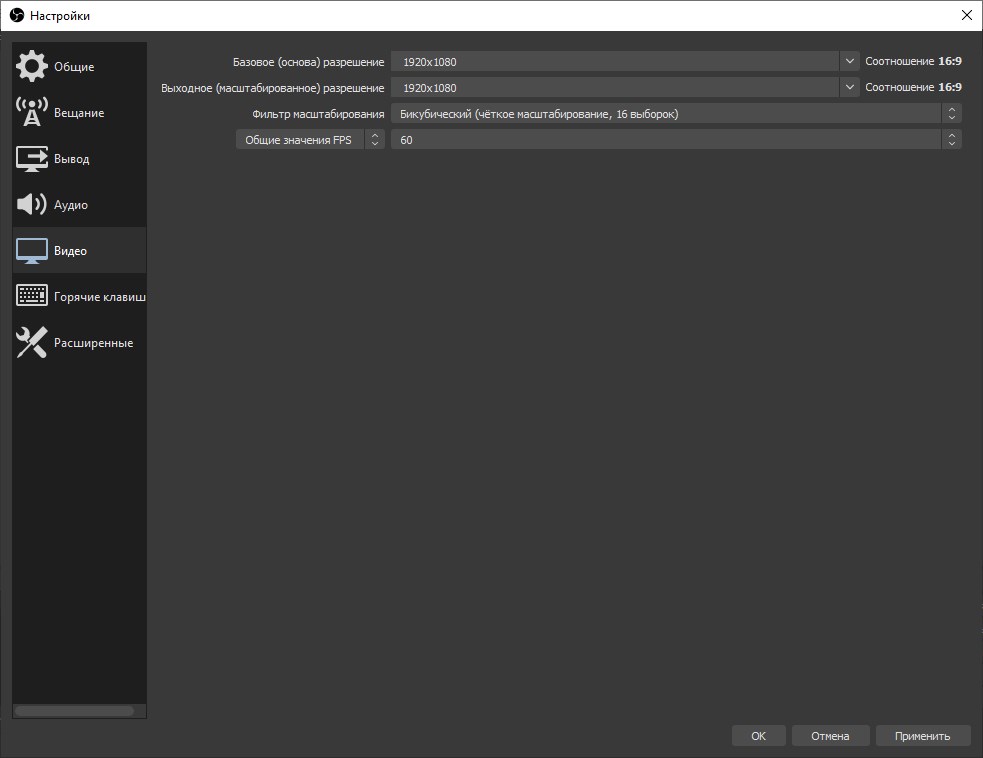Open the FPS value dropdown showing 60
Screen dimensions: 983x758
675,140
